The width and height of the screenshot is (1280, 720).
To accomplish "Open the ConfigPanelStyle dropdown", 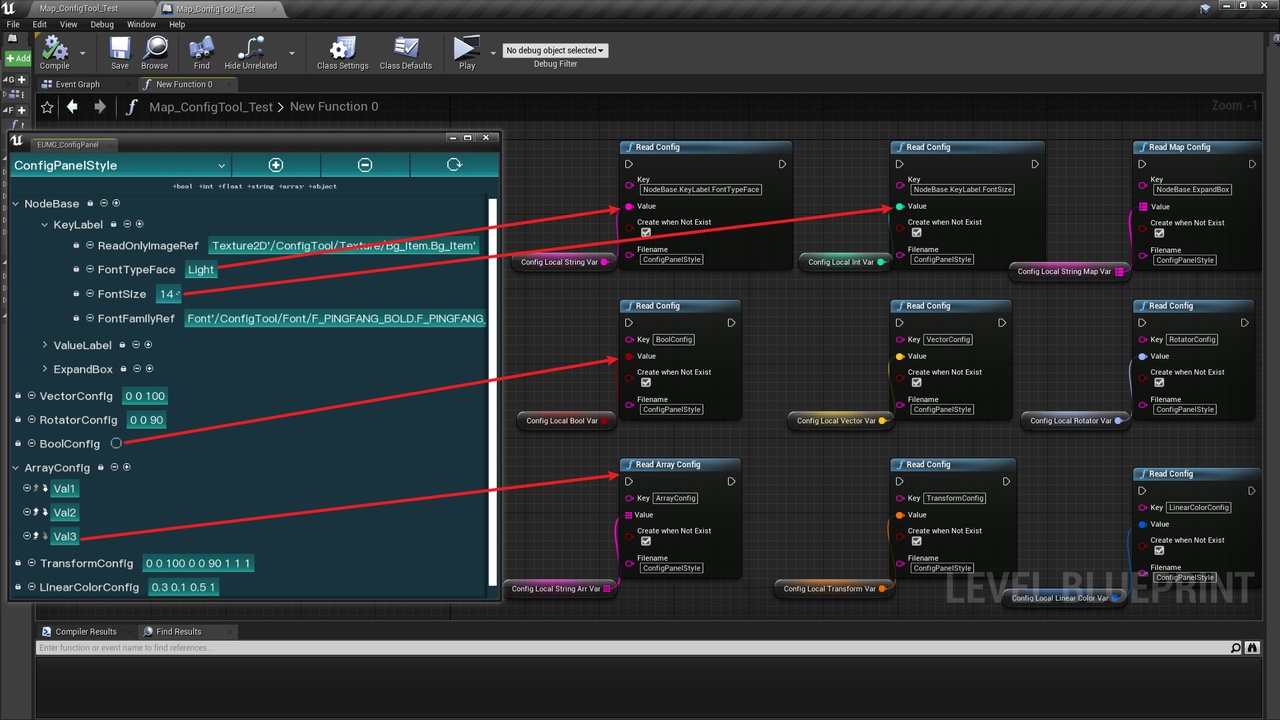I will [x=120, y=165].
